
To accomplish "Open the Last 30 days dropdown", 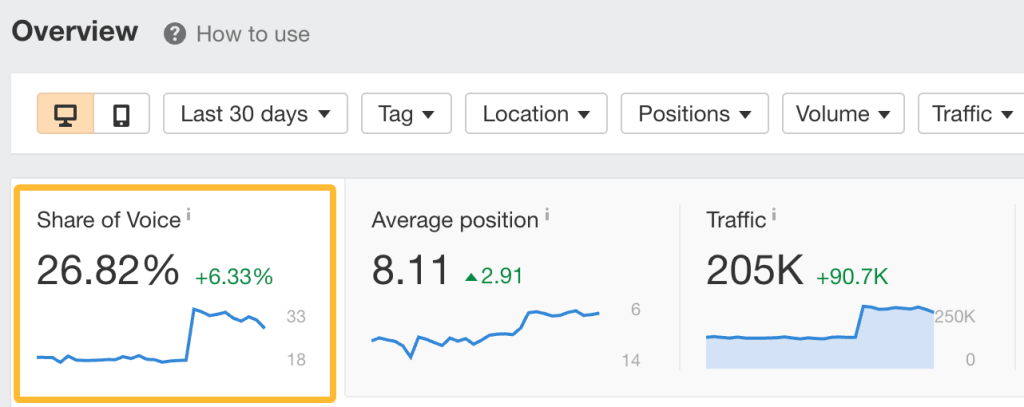I will pos(255,114).
